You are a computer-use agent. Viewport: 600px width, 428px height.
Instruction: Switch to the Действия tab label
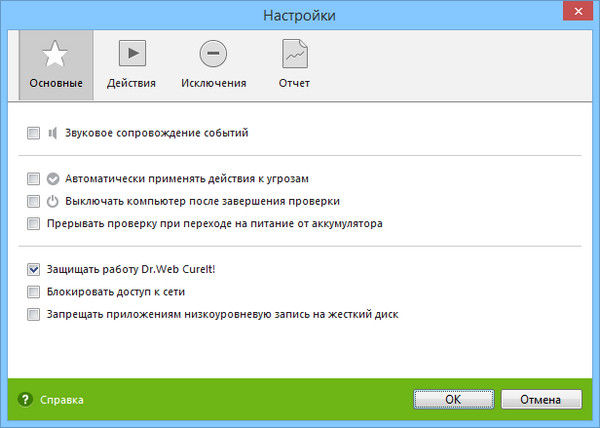[133, 83]
